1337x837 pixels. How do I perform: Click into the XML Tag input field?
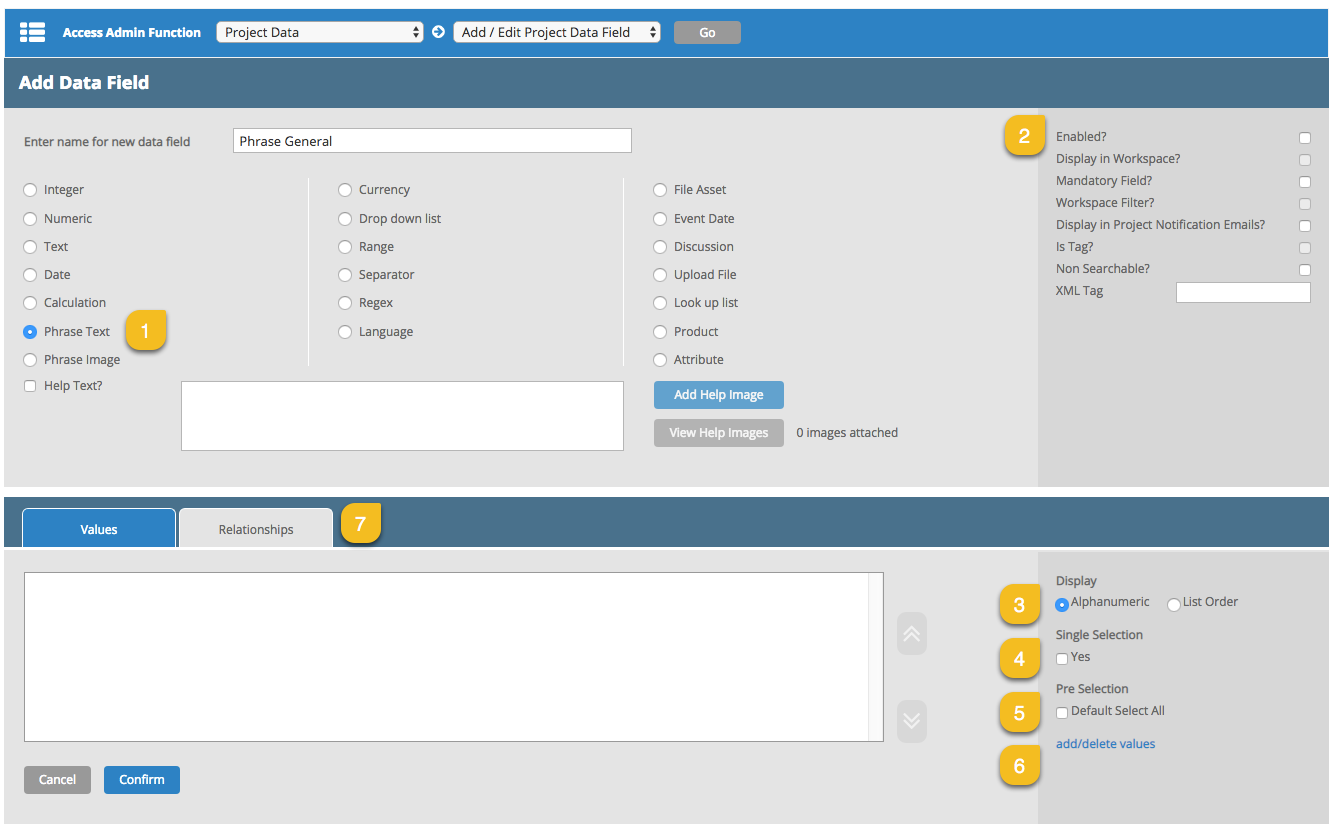click(x=1242, y=292)
